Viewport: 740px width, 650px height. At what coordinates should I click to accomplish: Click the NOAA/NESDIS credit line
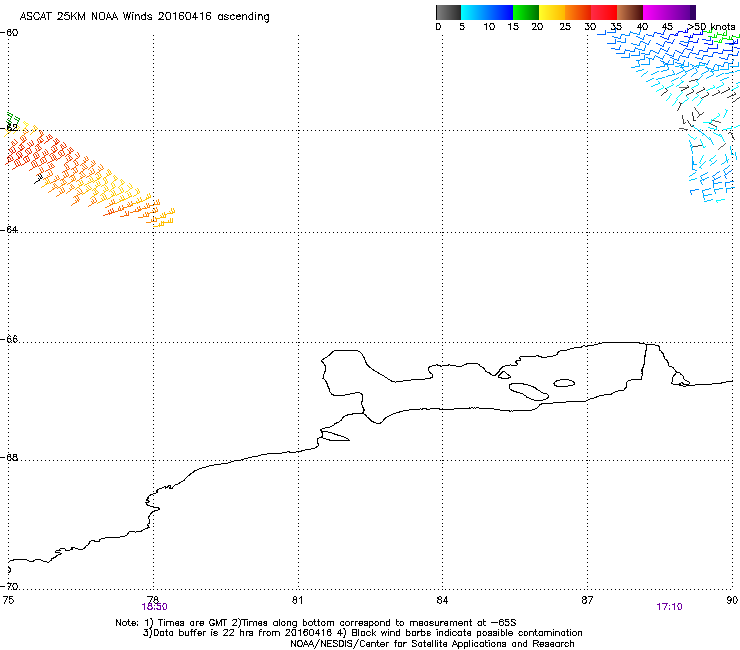click(432, 644)
